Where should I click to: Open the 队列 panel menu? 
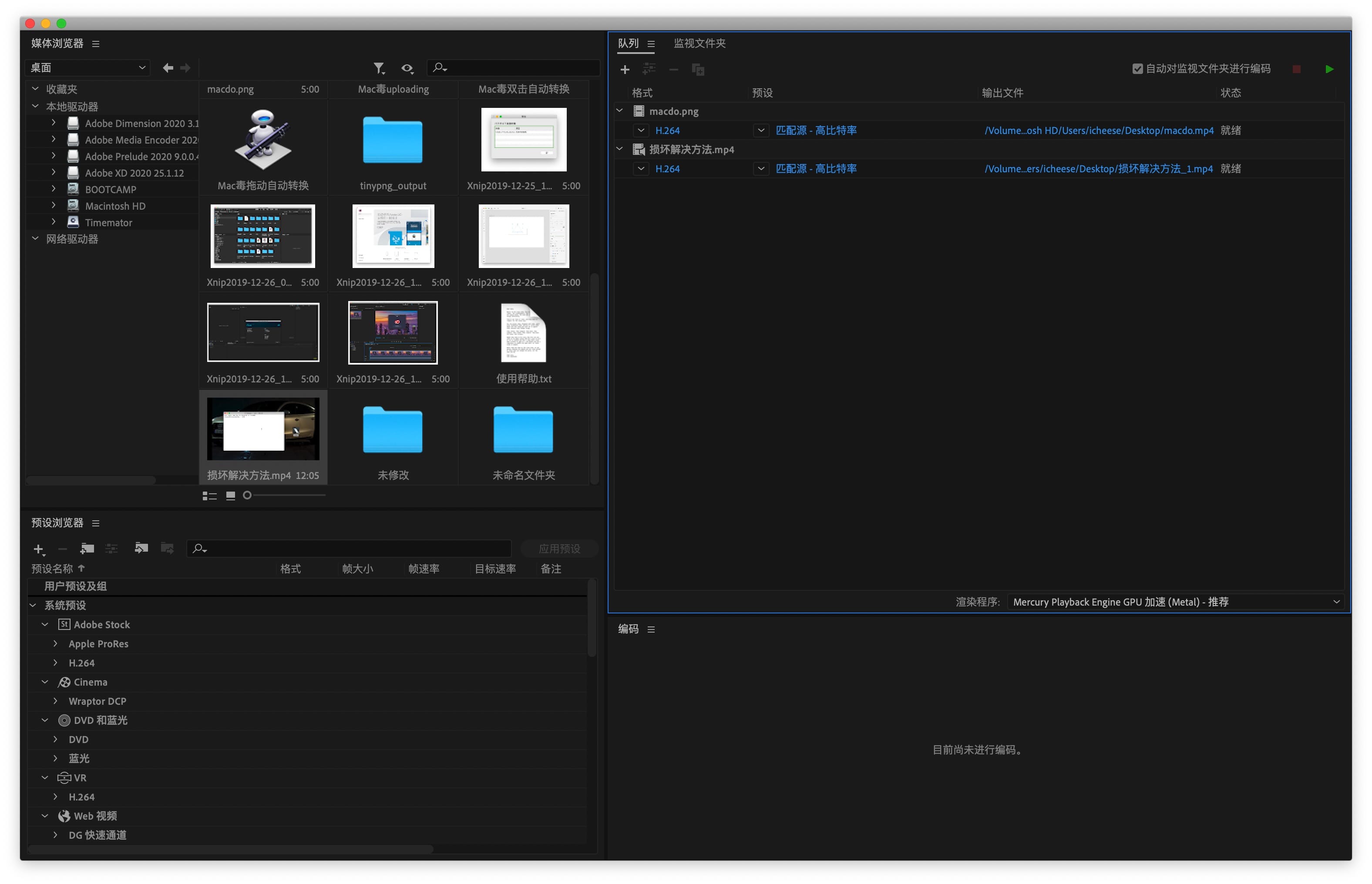click(651, 44)
